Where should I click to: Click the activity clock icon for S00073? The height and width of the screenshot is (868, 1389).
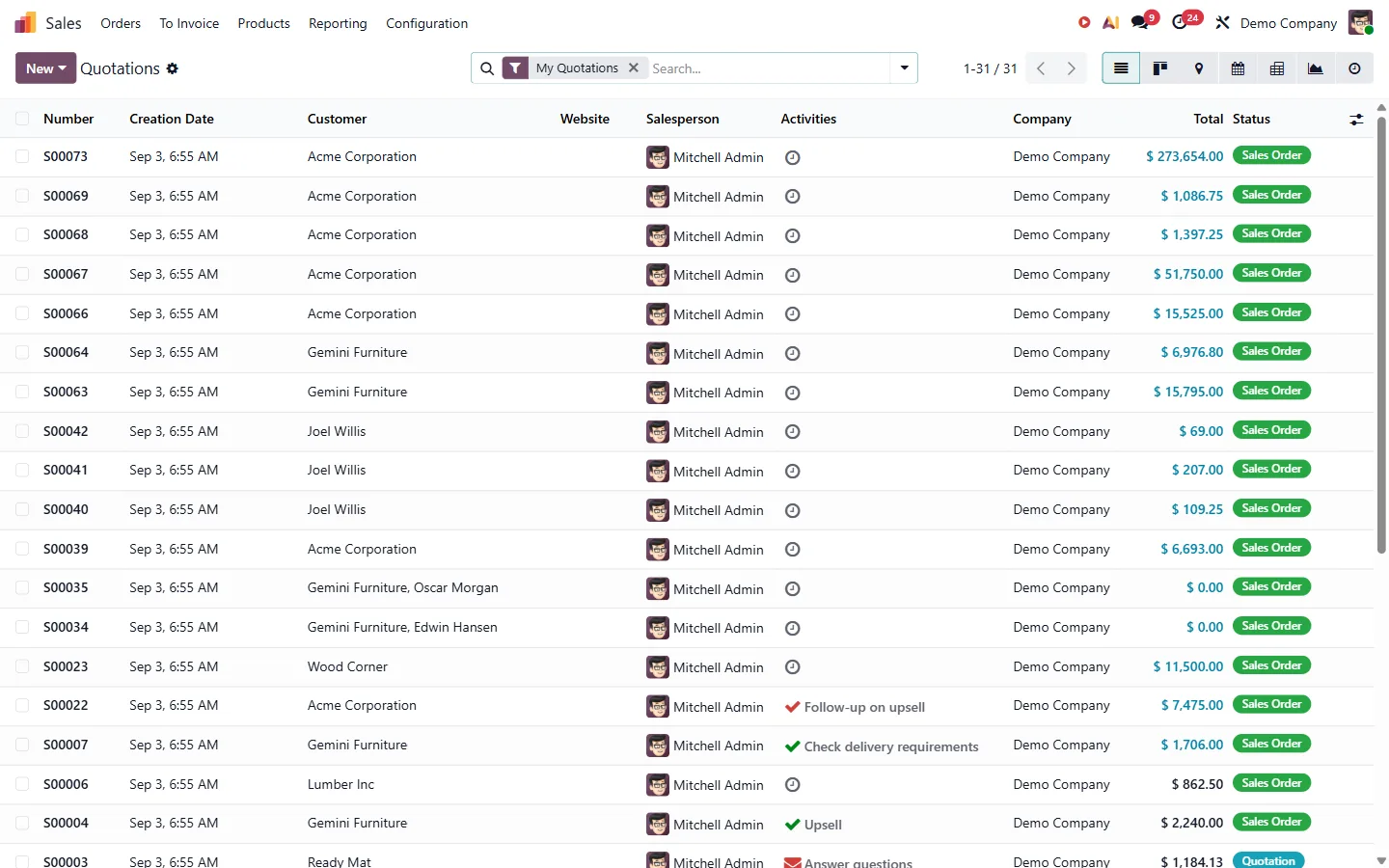[793, 157]
